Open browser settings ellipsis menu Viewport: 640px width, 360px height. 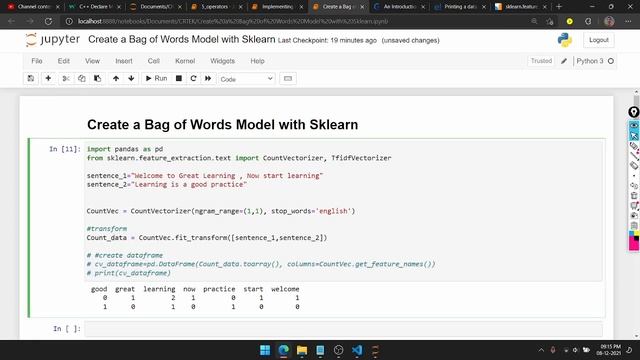pyautogui.click(x=628, y=21)
